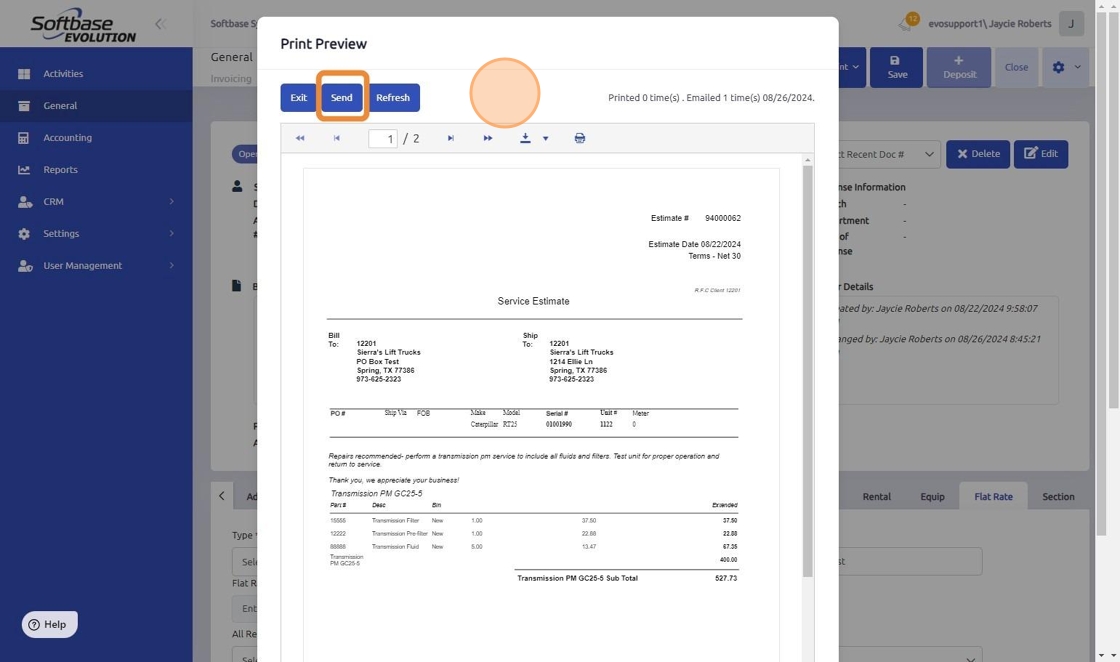Viewport: 1120px width, 662px height.
Task: Click the preview vertical scrollbar
Action: [808, 371]
